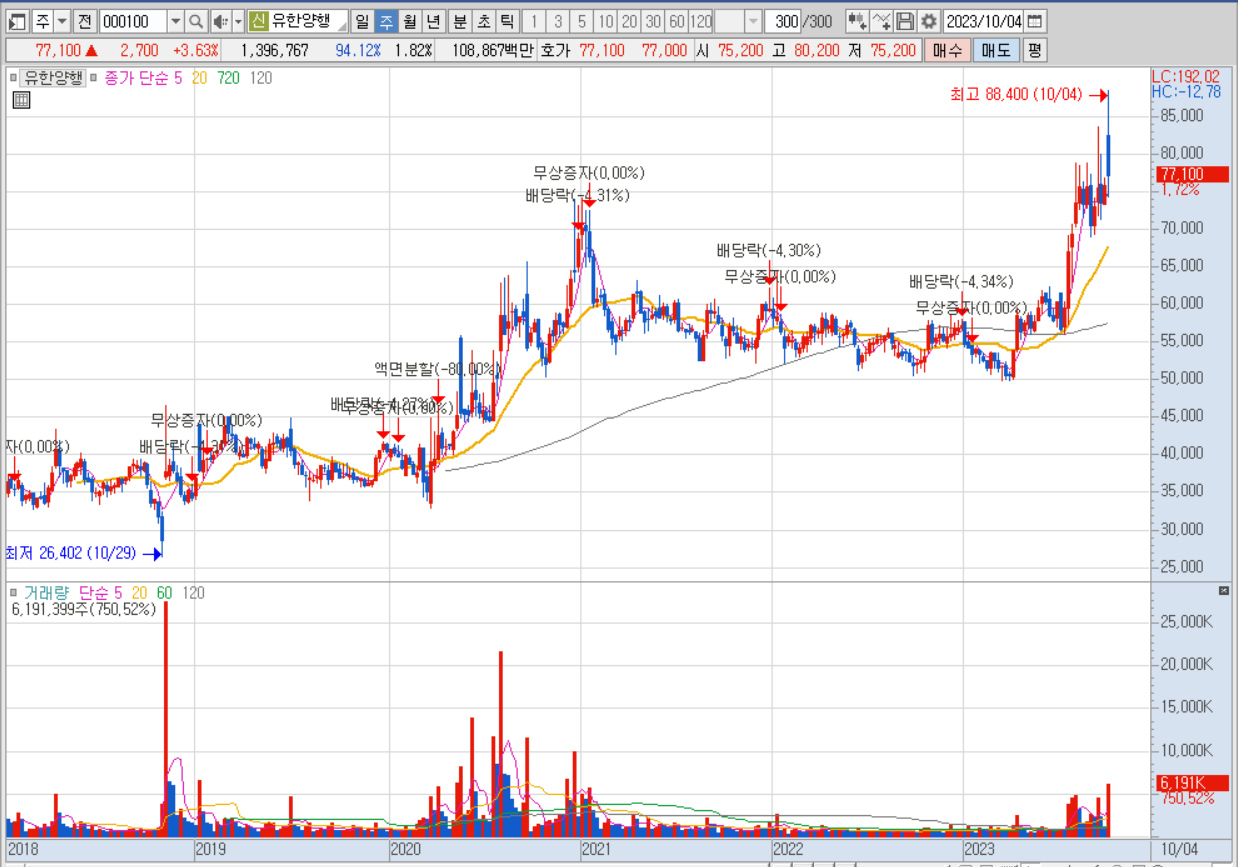Click the 매도 sell button

click(995, 50)
